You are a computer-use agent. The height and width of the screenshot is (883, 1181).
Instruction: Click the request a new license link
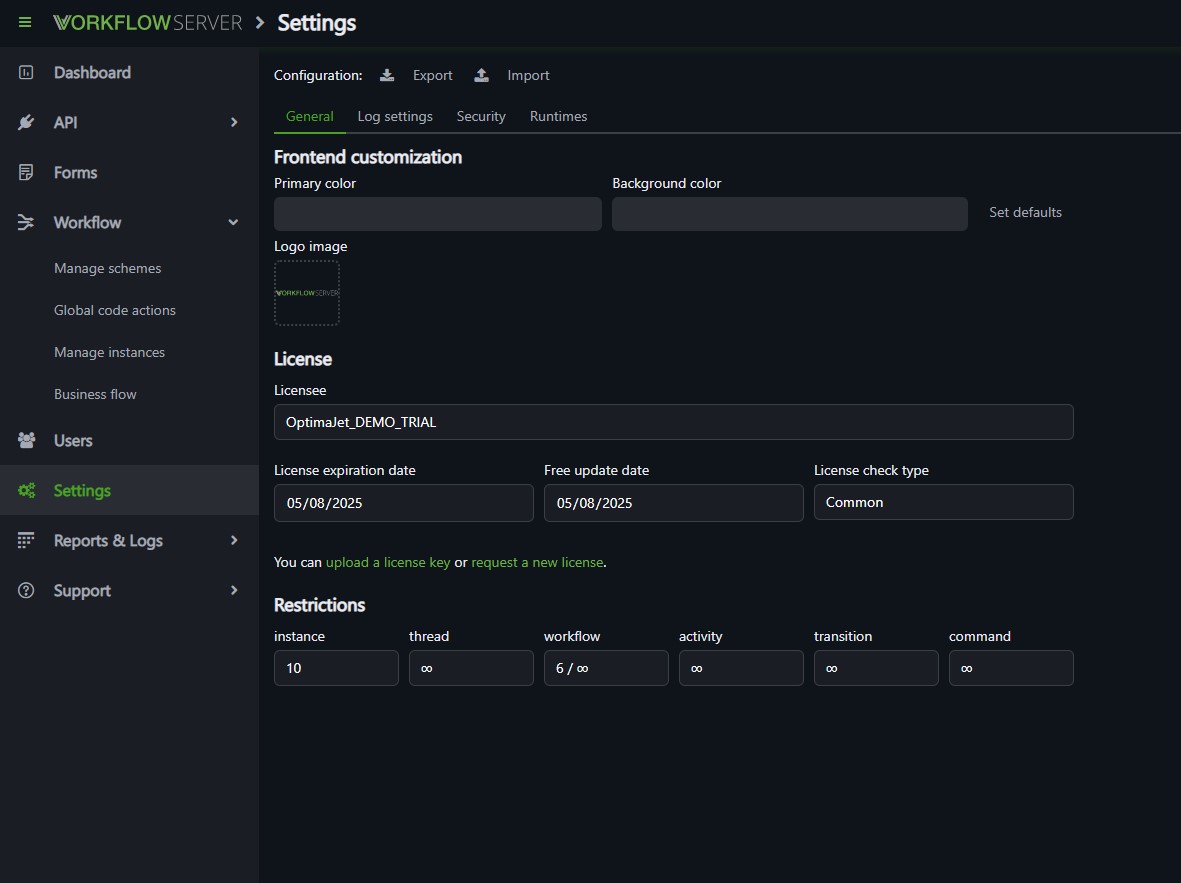click(537, 562)
